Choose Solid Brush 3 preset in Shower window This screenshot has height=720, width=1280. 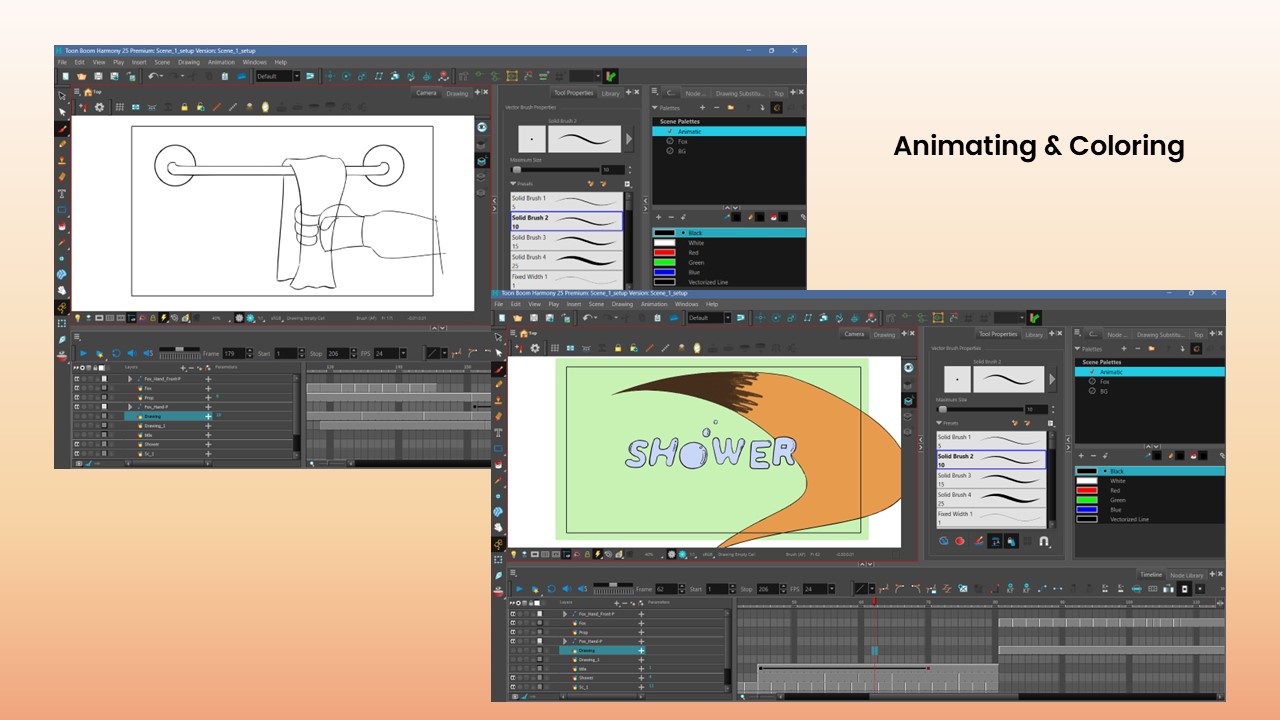[x=992, y=478]
